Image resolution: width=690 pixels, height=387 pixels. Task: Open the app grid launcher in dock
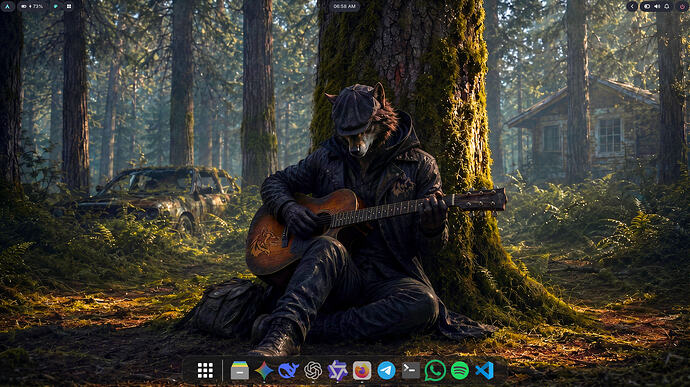pyautogui.click(x=205, y=370)
